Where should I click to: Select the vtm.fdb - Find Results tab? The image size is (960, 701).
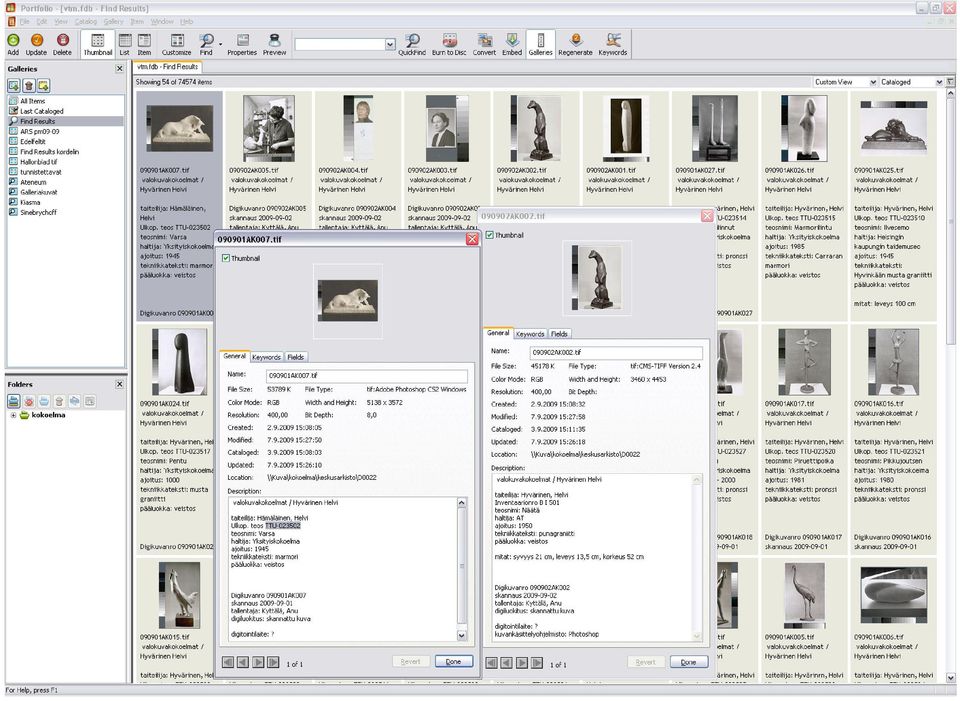point(167,67)
